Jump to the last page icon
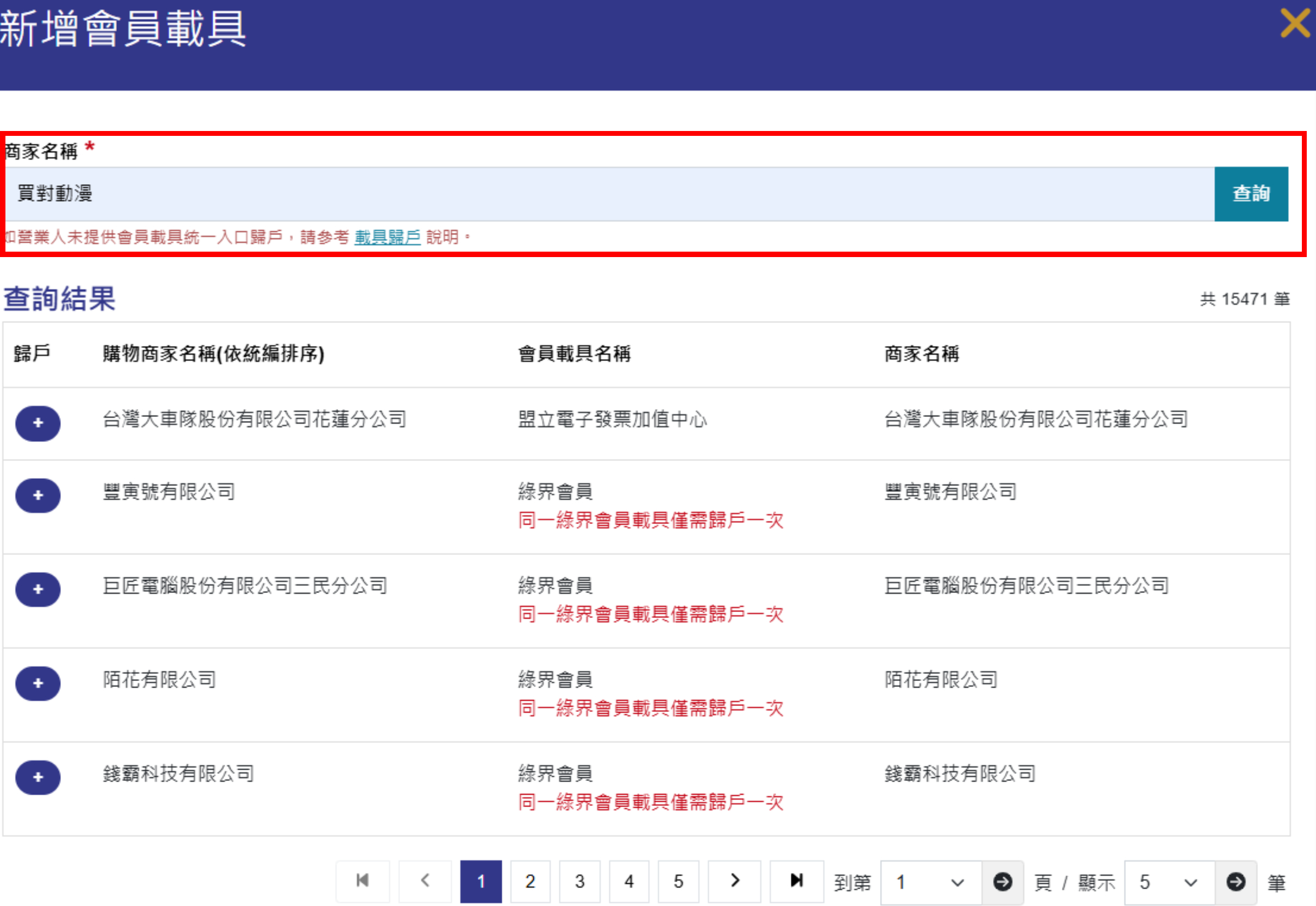The height and width of the screenshot is (906, 1316). point(797,881)
